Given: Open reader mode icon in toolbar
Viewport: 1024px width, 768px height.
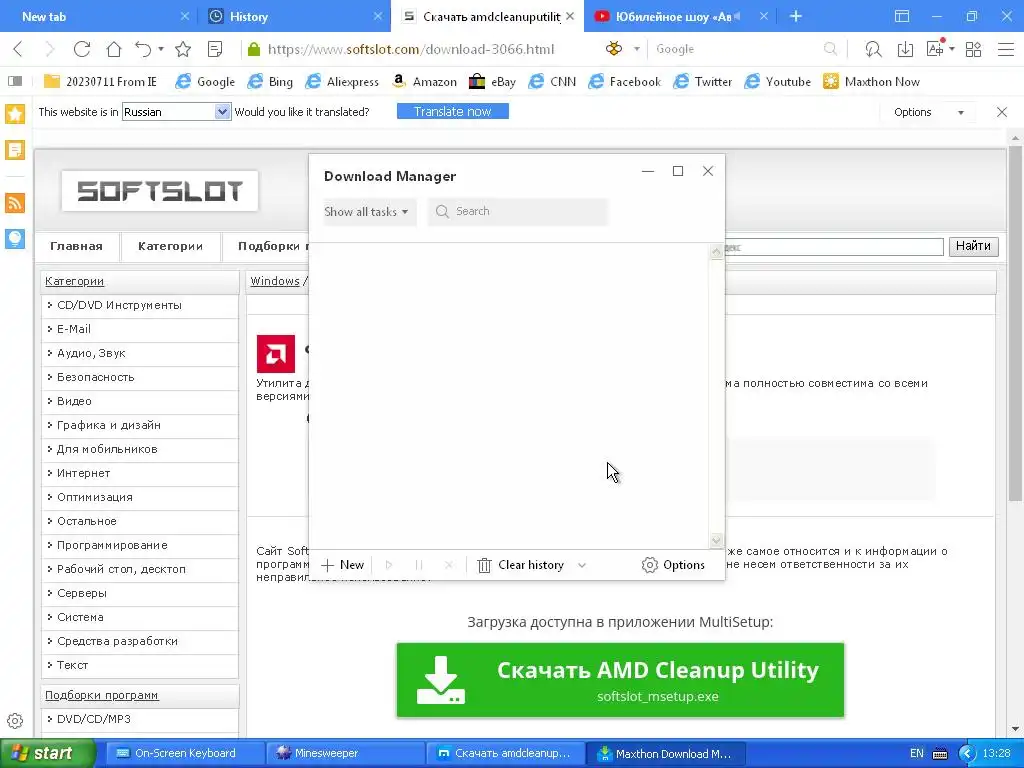Looking at the screenshot, I should tap(215, 49).
